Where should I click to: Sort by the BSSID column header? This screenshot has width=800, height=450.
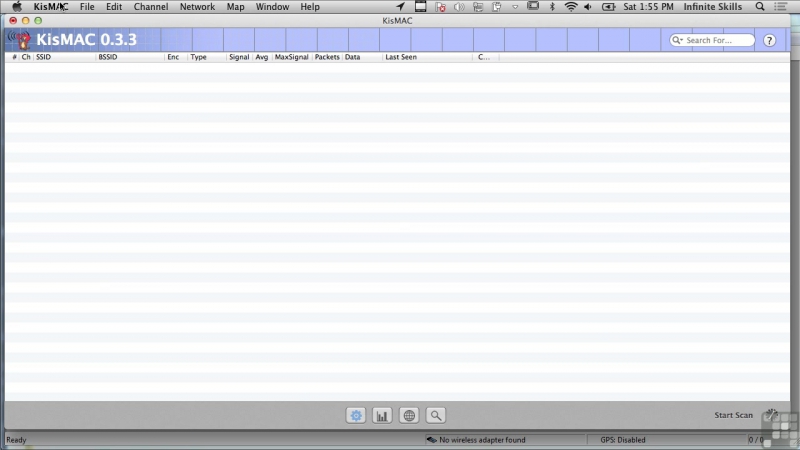[130, 57]
